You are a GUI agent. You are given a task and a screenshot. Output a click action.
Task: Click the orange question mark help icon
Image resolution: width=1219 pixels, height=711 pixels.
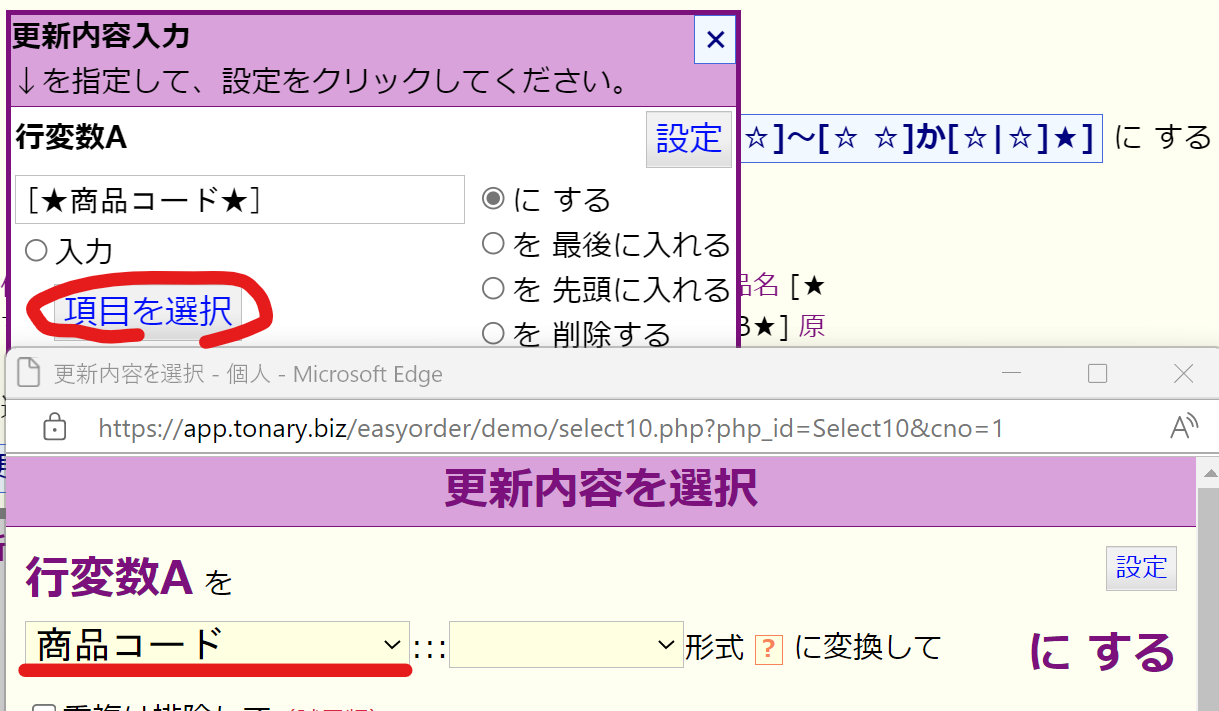(x=768, y=648)
